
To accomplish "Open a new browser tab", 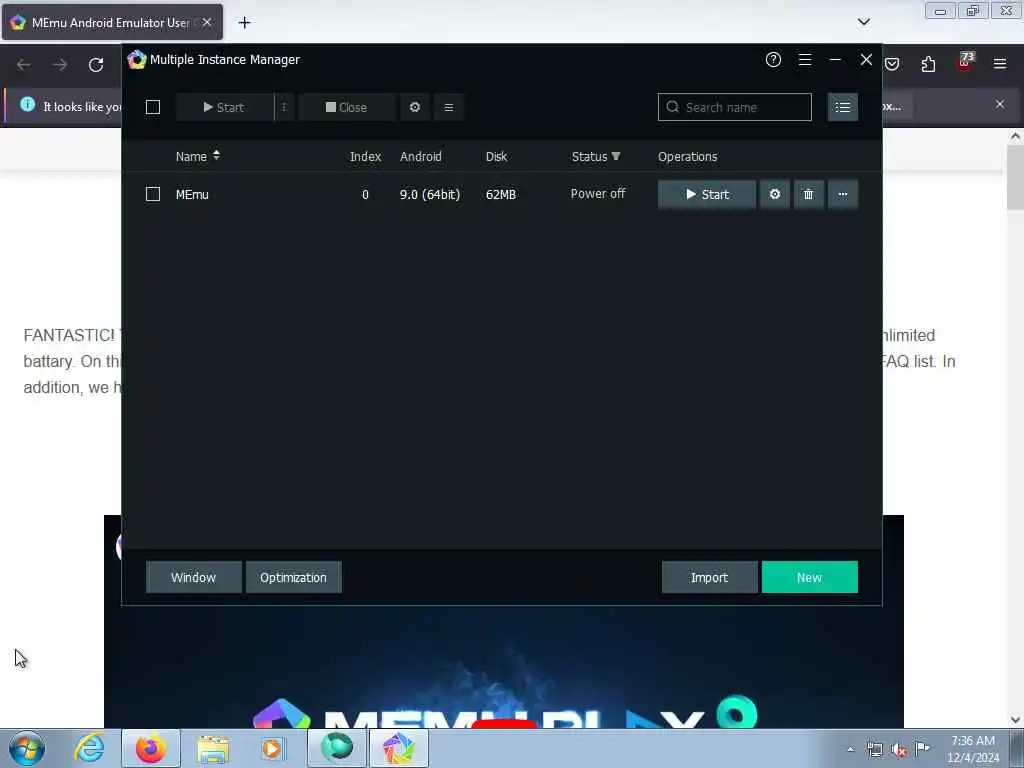I will tap(244, 23).
